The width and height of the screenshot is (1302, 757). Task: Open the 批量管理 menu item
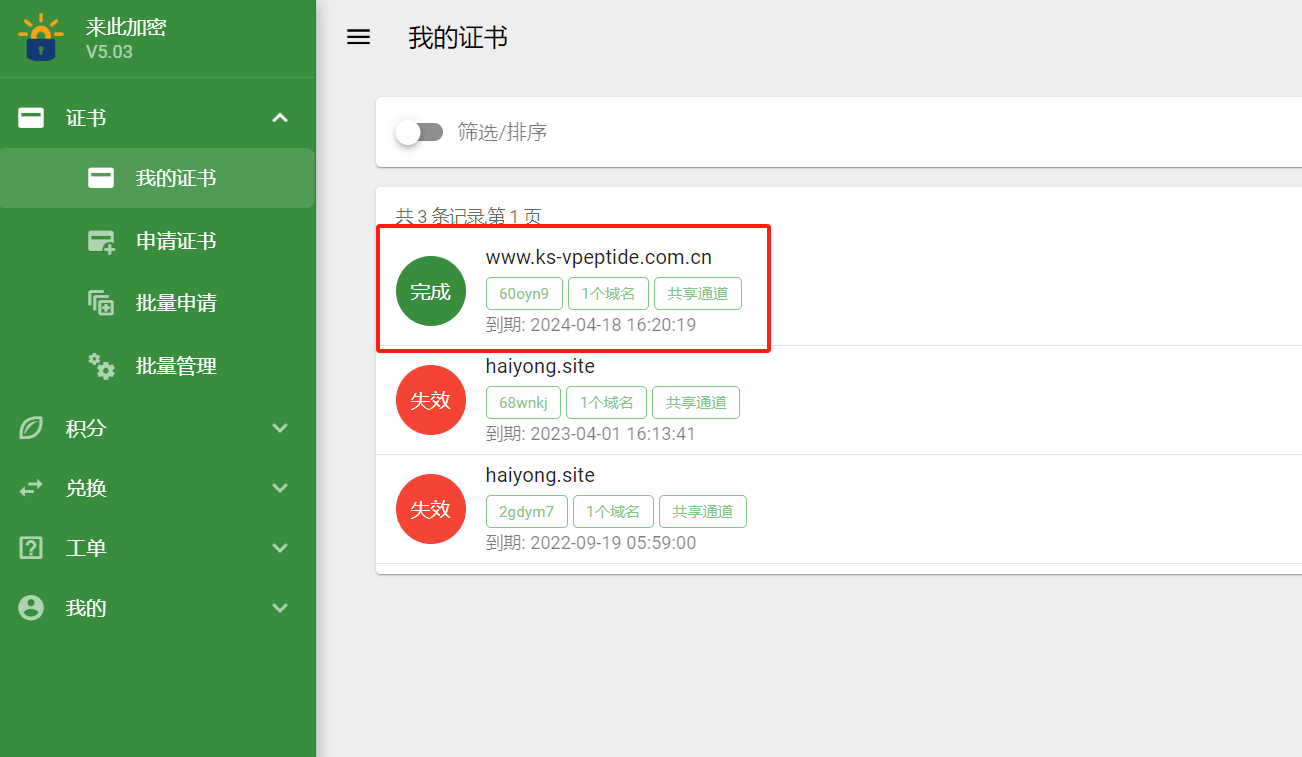pos(175,366)
